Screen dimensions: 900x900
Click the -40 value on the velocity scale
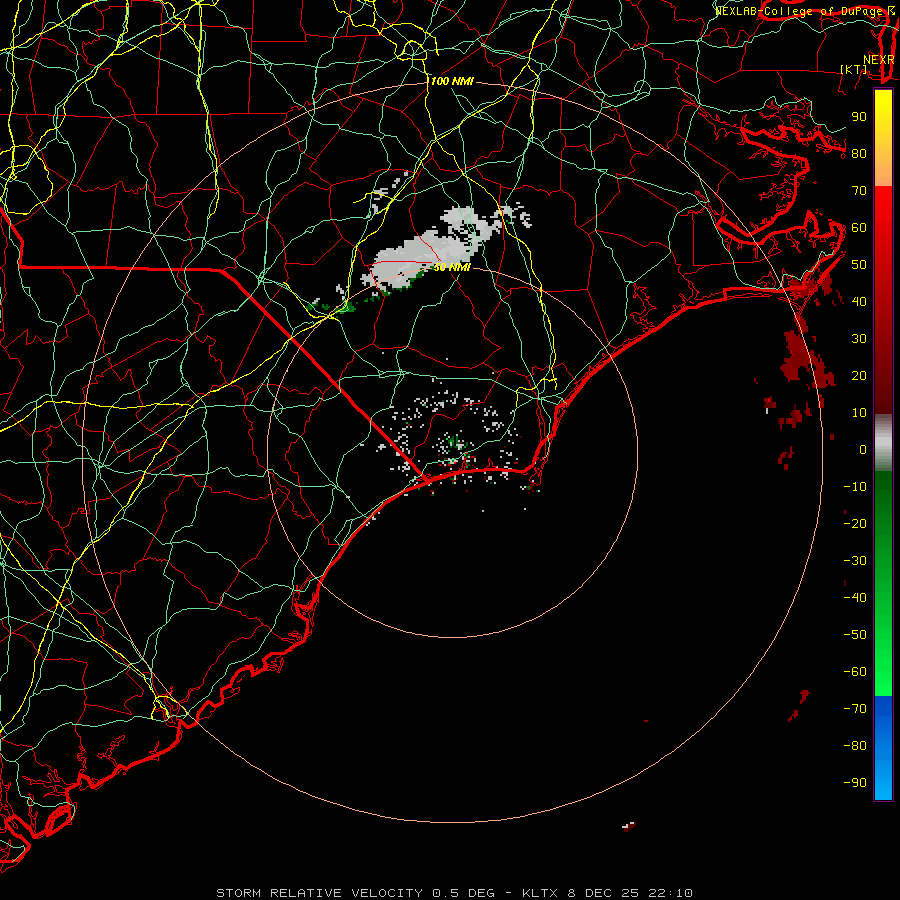tap(855, 598)
